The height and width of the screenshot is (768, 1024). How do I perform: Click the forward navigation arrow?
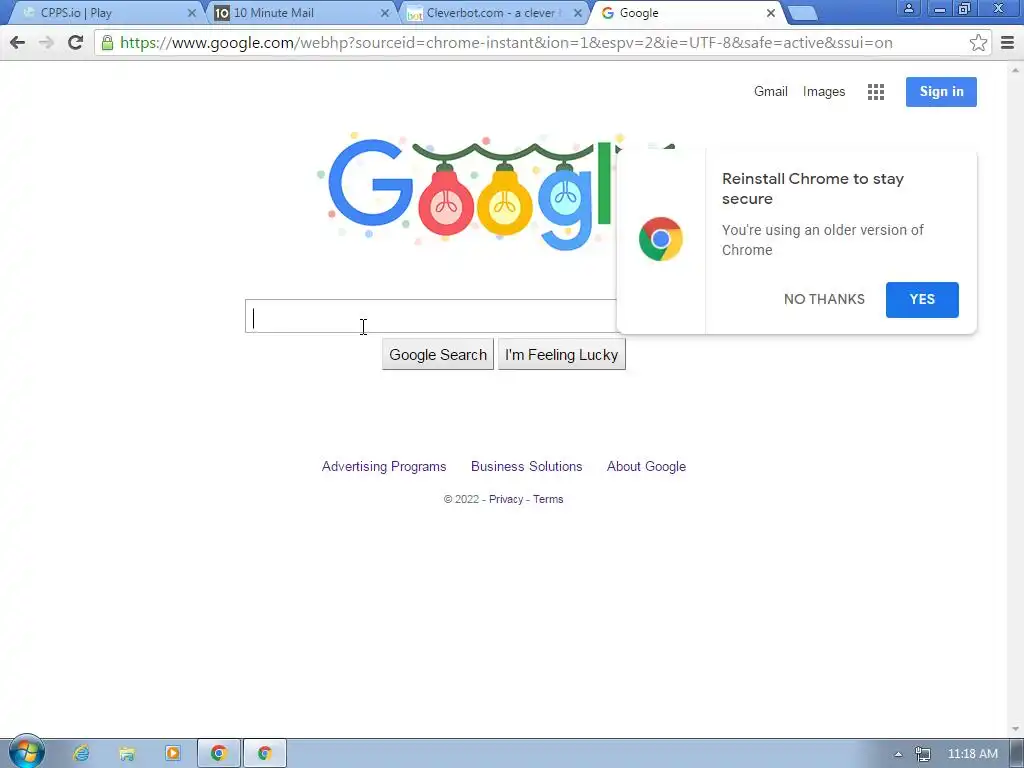(x=46, y=43)
